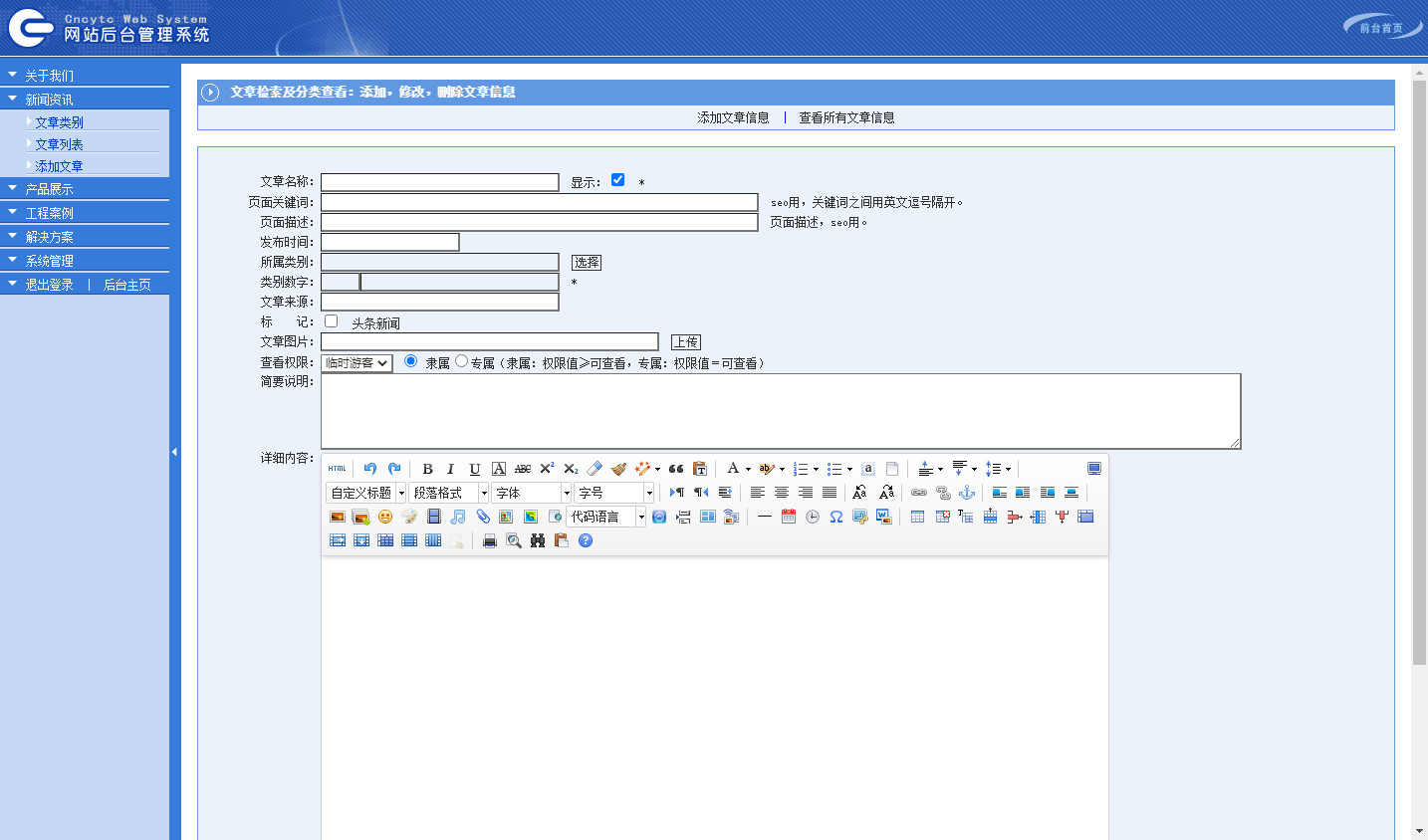This screenshot has height=840, width=1428.
Task: Check the 头条新闻 checkbox
Action: click(332, 321)
